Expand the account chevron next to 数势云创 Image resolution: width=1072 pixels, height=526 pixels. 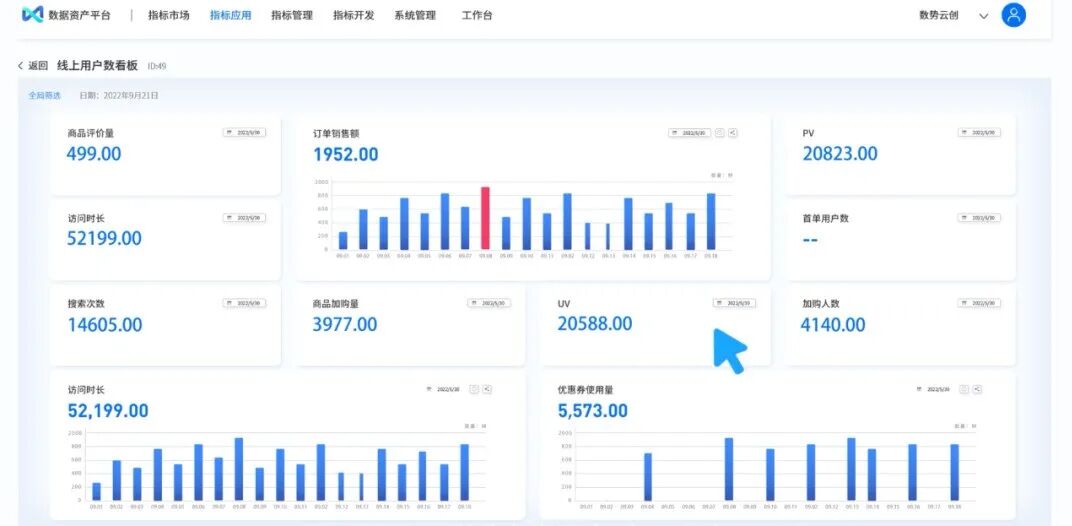point(984,16)
